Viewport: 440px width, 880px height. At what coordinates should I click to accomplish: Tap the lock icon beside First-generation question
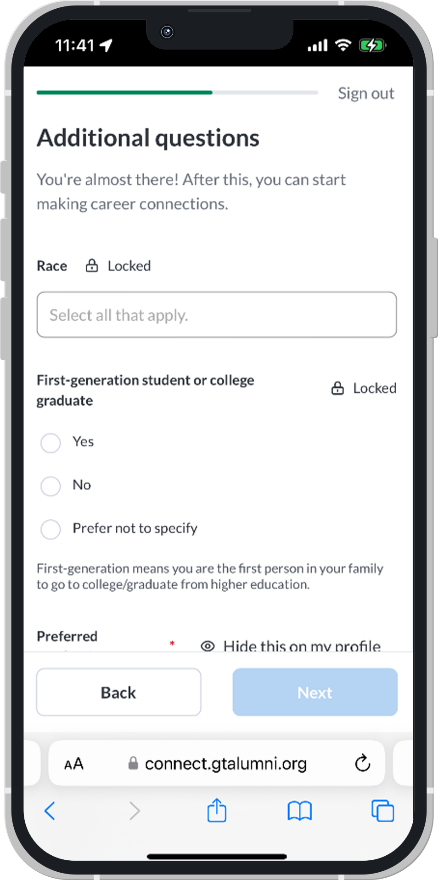click(337, 388)
